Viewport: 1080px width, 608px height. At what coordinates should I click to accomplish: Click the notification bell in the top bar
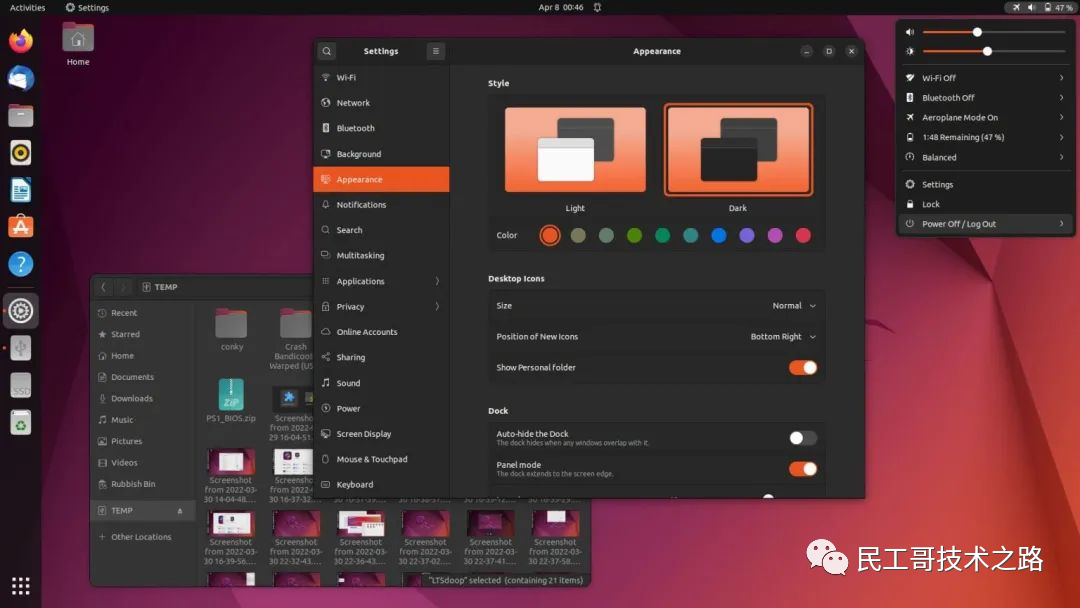(597, 8)
